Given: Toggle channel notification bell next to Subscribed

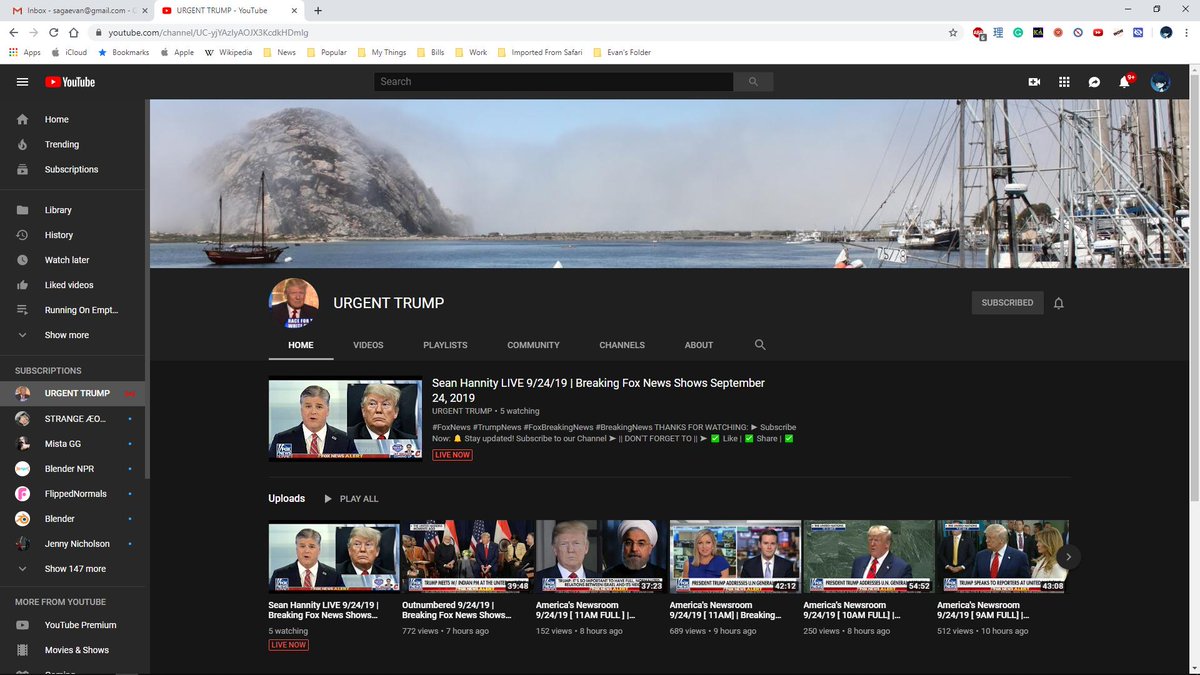Looking at the screenshot, I should pos(1059,303).
